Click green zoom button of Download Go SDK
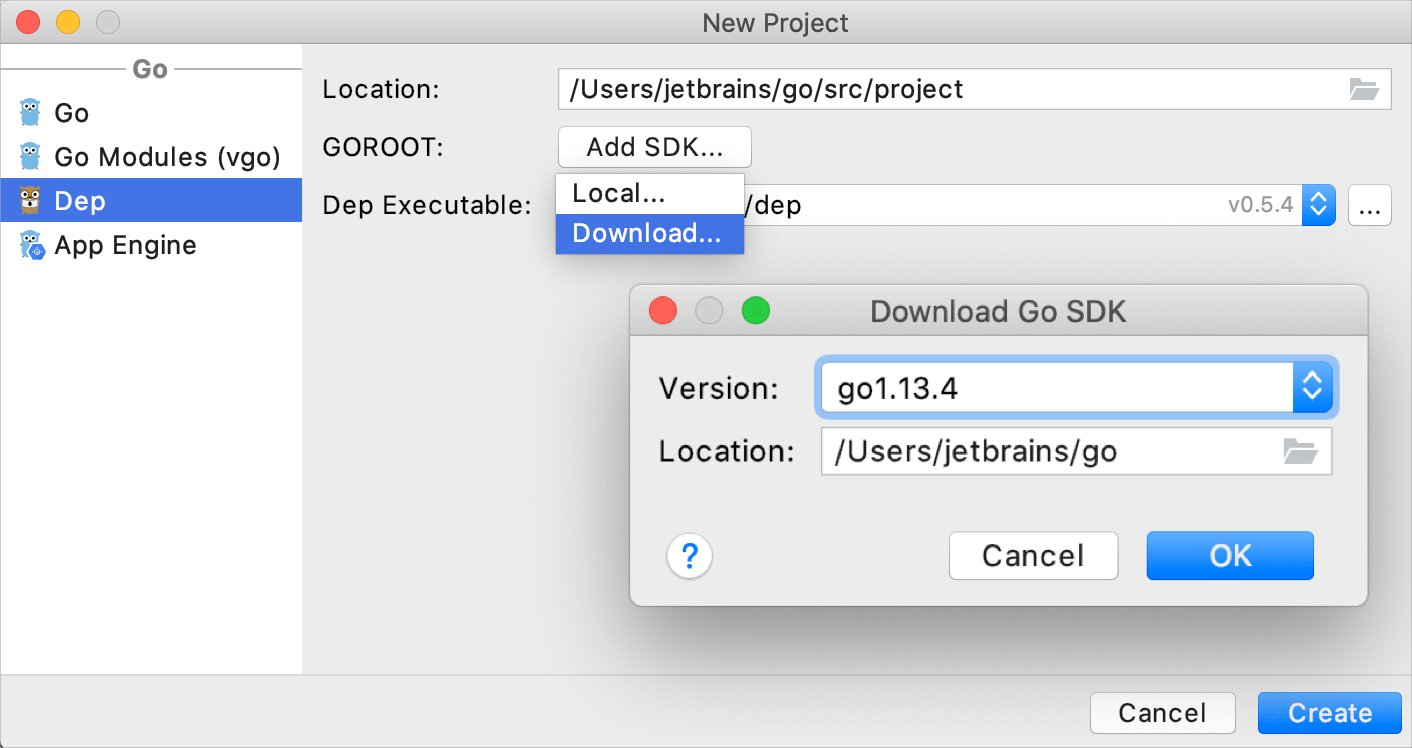Viewport: 1412px width, 748px height. (756, 311)
